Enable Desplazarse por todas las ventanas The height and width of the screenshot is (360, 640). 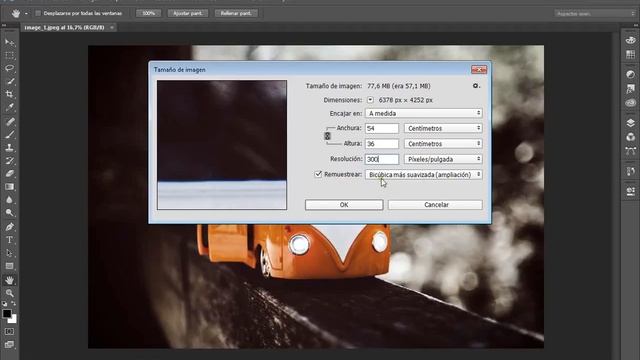coord(38,13)
